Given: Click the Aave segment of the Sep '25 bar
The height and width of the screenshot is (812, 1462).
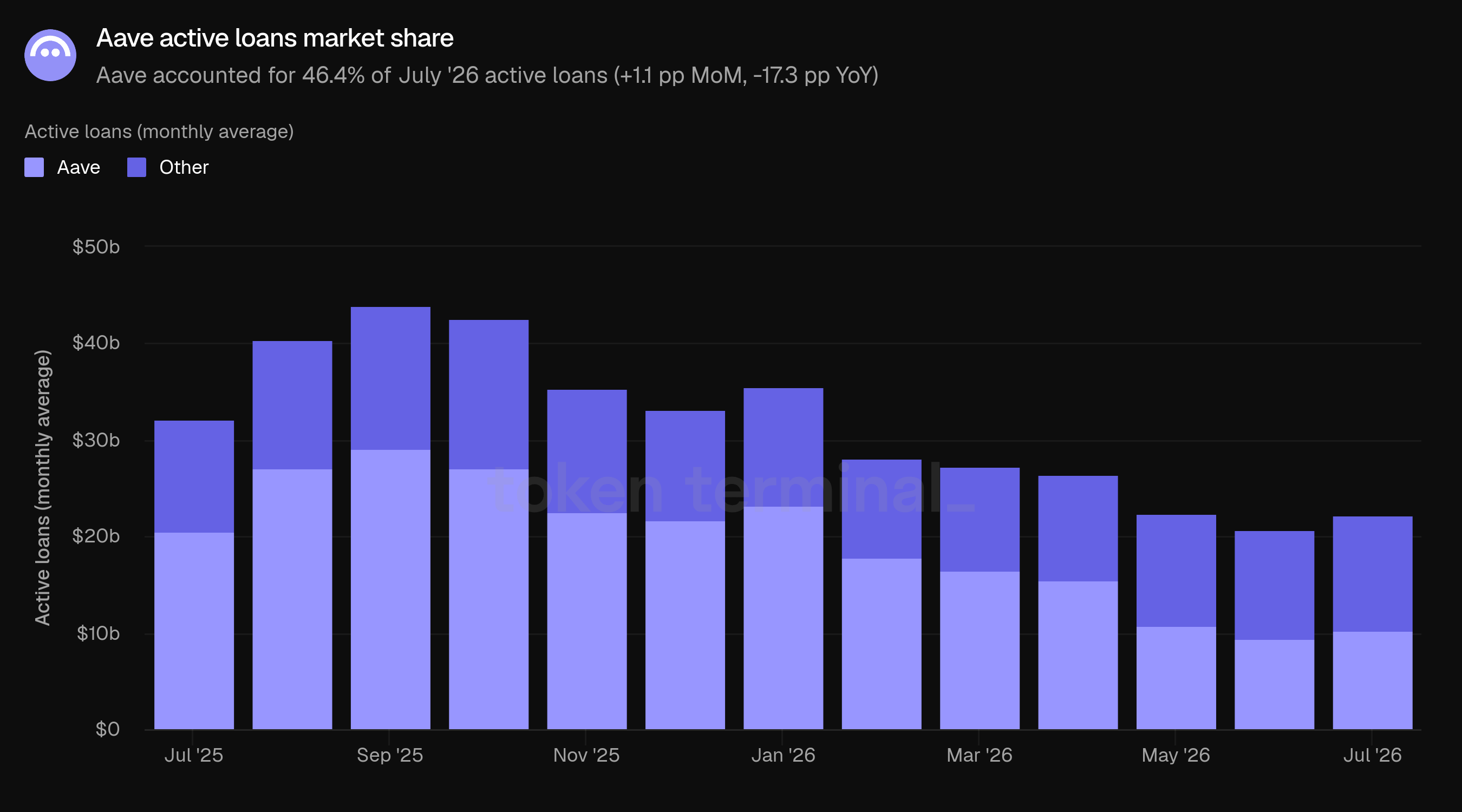Looking at the screenshot, I should pos(390,590).
